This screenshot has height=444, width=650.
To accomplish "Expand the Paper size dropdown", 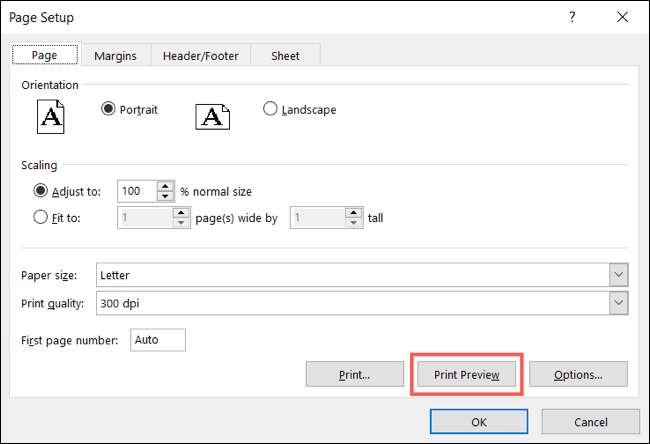I will pos(618,275).
